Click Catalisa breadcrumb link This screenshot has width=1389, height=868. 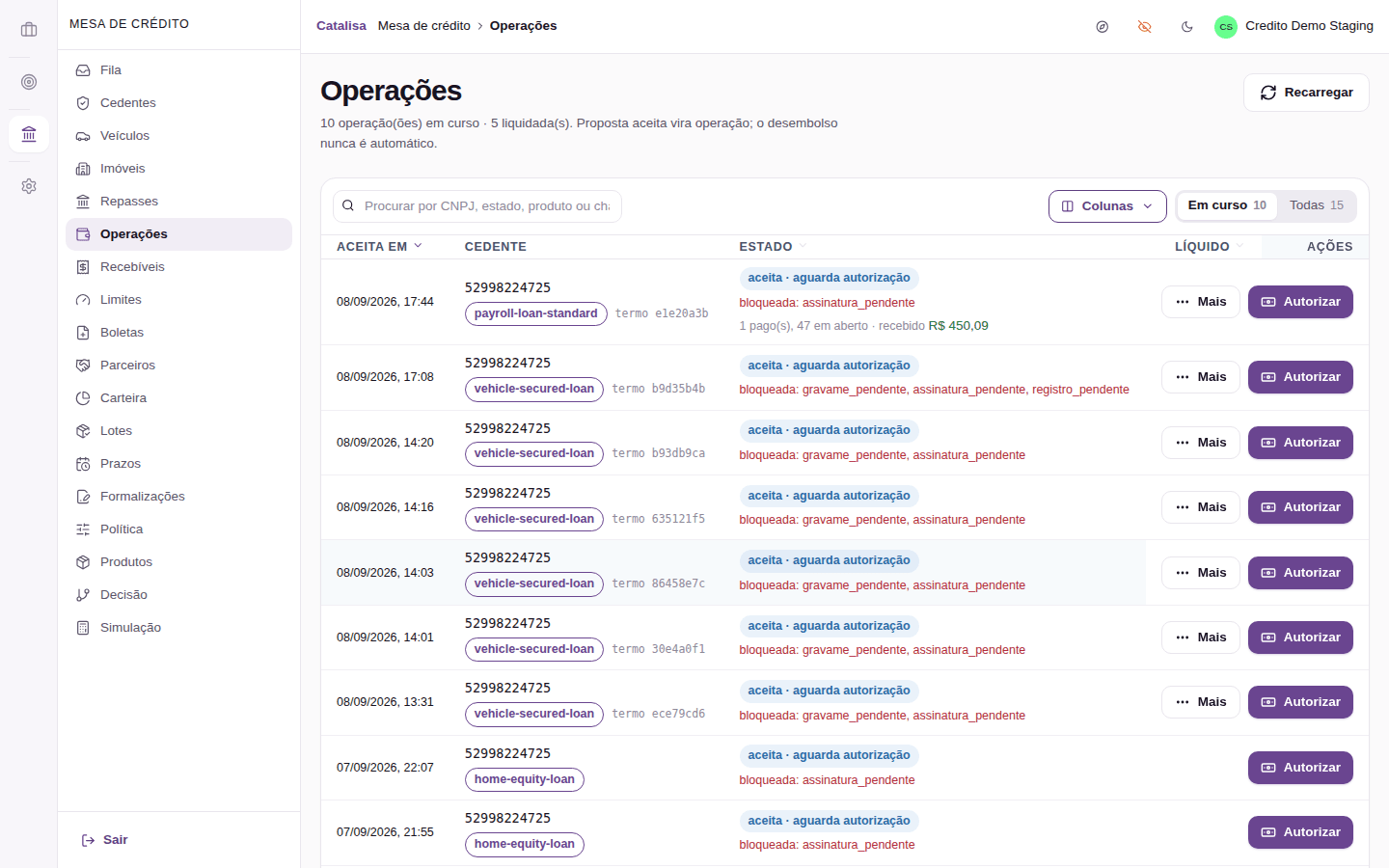coord(341,26)
